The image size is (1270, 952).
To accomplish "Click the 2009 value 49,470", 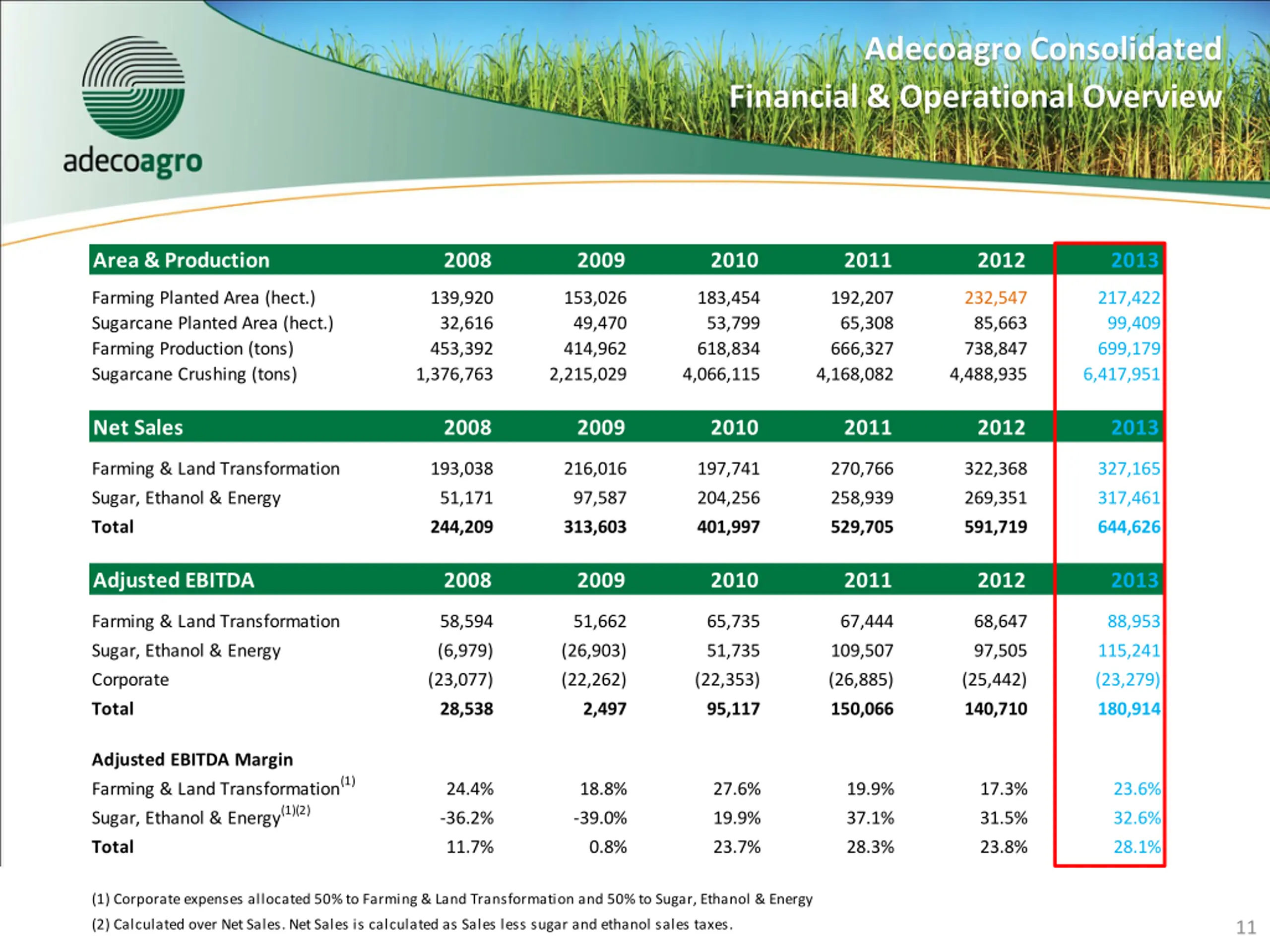I will pos(599,323).
